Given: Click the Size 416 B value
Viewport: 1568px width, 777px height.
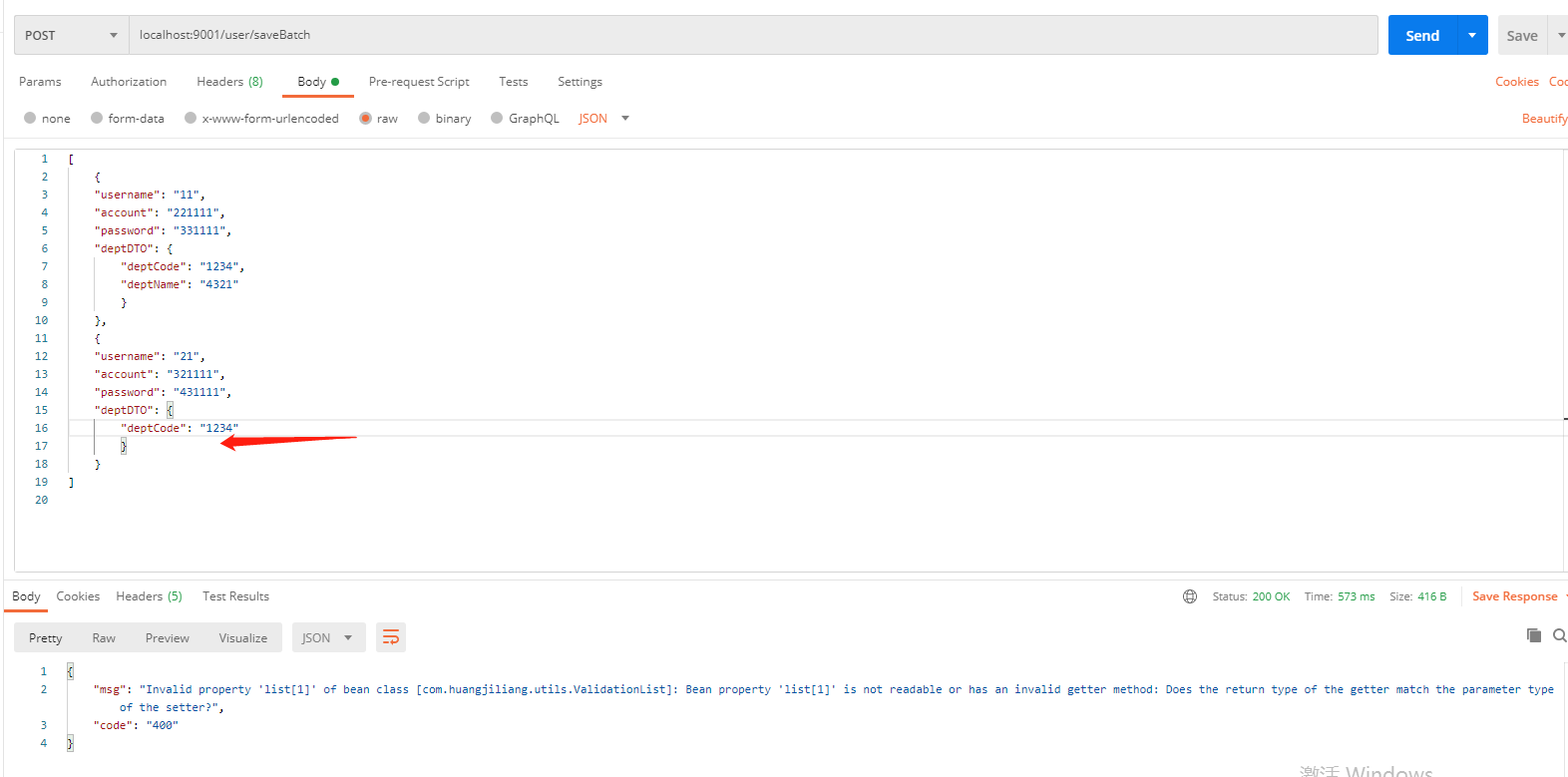Looking at the screenshot, I should point(1417,596).
